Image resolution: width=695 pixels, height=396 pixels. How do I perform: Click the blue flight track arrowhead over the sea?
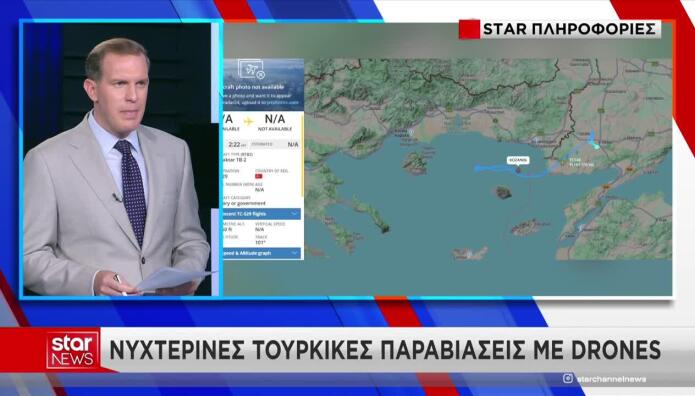(x=478, y=168)
